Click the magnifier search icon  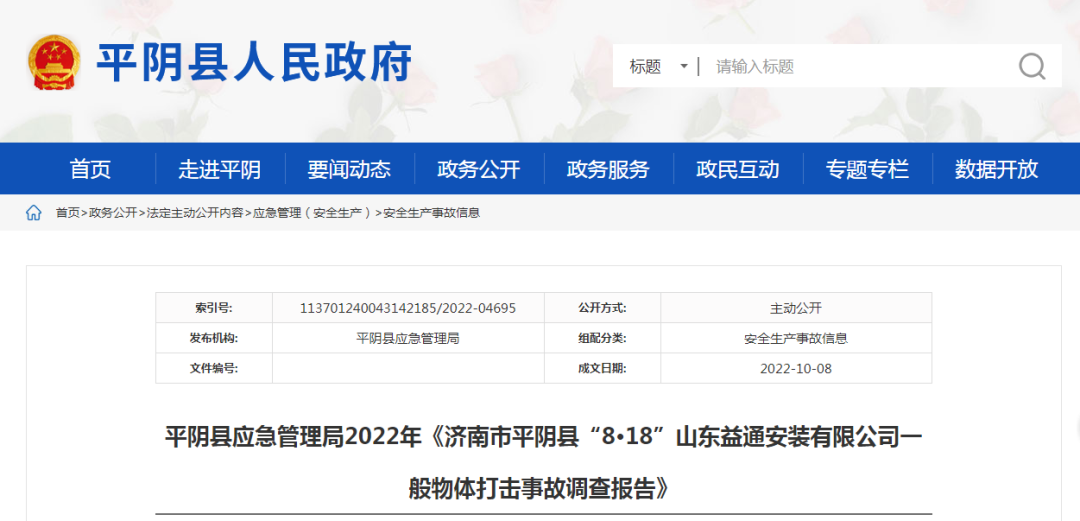pos(1032,67)
